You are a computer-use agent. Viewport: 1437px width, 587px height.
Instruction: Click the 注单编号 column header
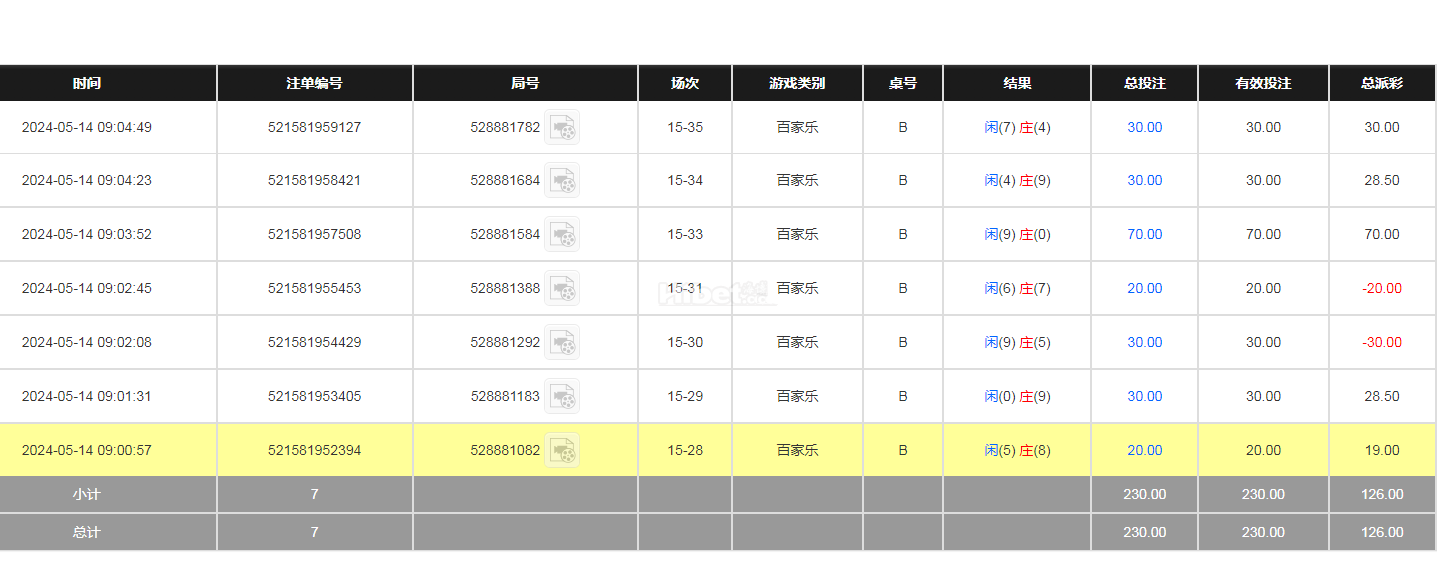[x=314, y=83]
